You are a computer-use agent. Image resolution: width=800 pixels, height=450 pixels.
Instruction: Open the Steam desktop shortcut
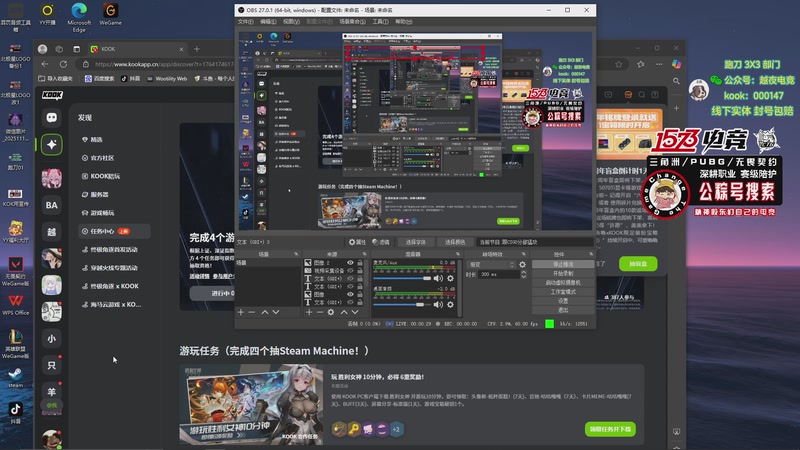click(15, 378)
